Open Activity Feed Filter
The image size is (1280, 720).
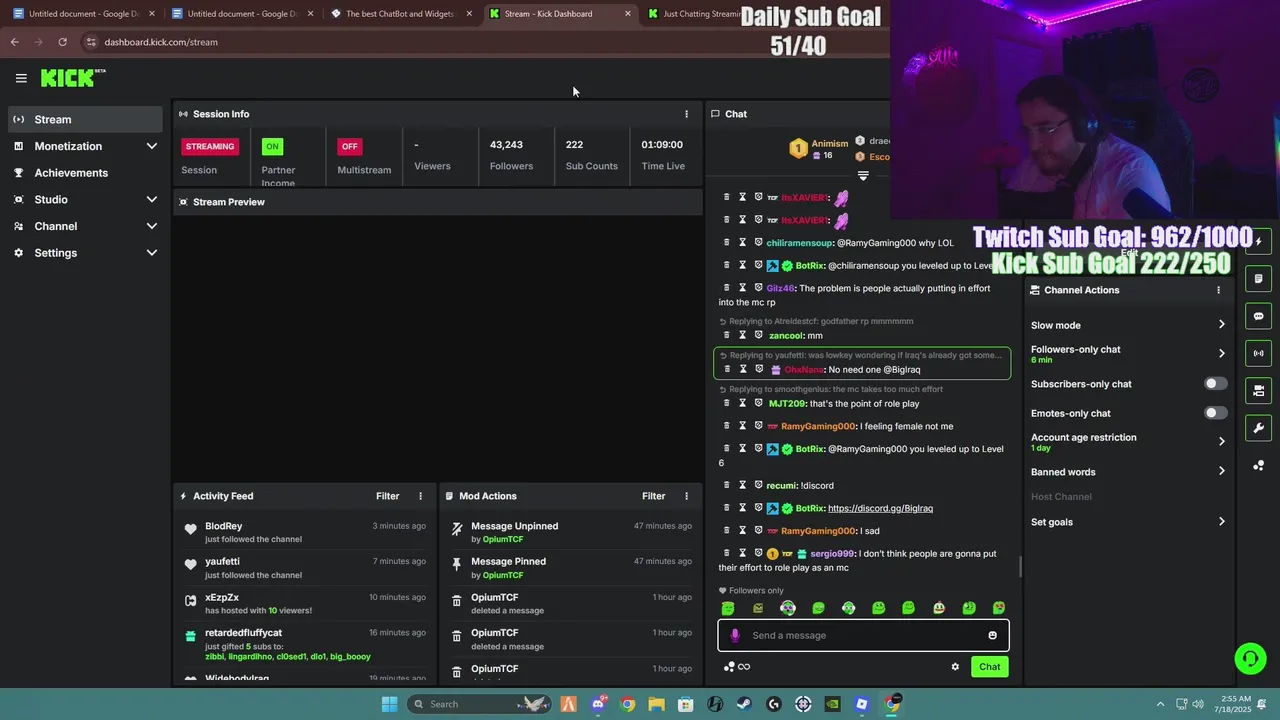(388, 496)
